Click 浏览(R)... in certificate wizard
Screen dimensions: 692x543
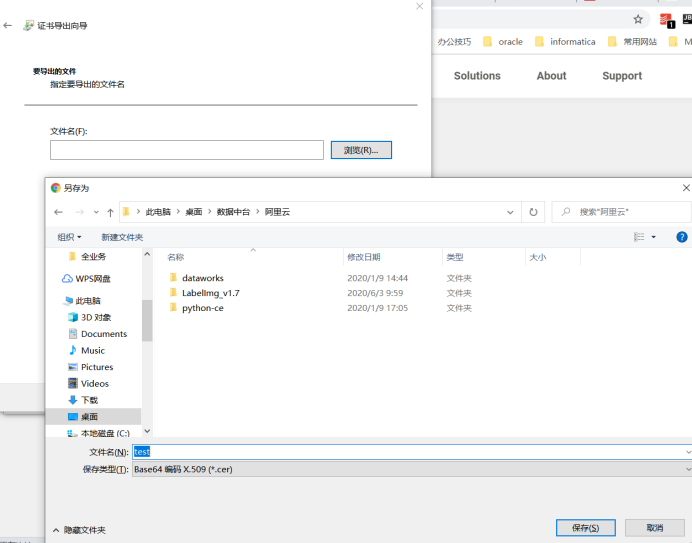(361, 150)
